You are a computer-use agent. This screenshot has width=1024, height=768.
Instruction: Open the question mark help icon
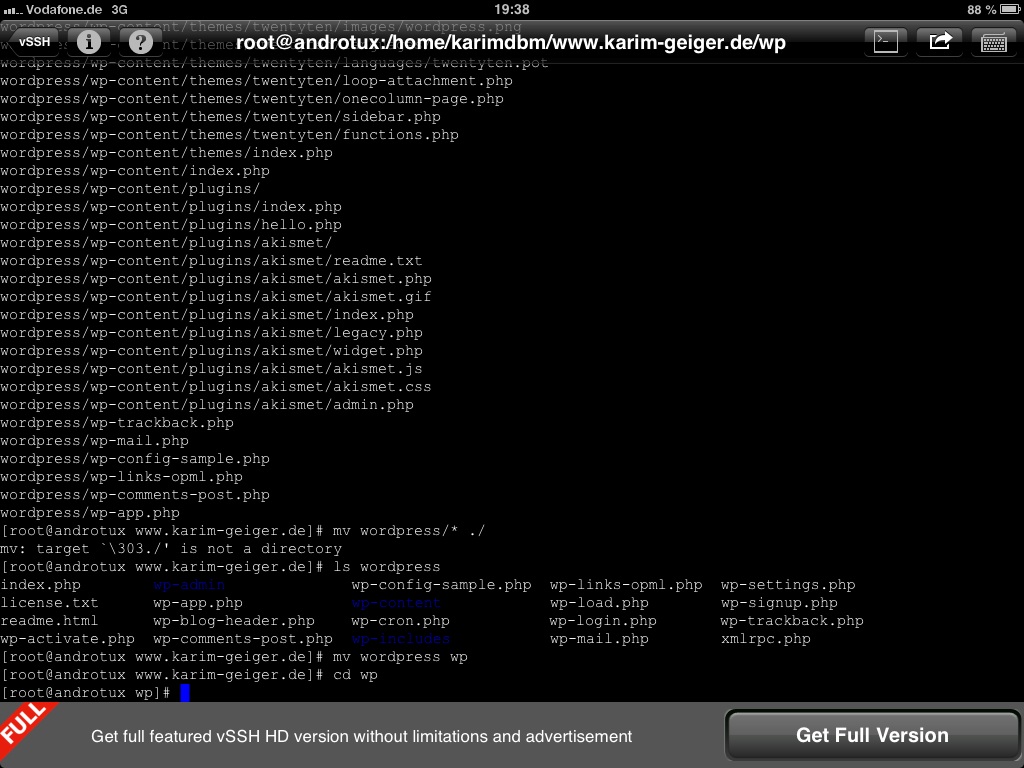click(140, 42)
